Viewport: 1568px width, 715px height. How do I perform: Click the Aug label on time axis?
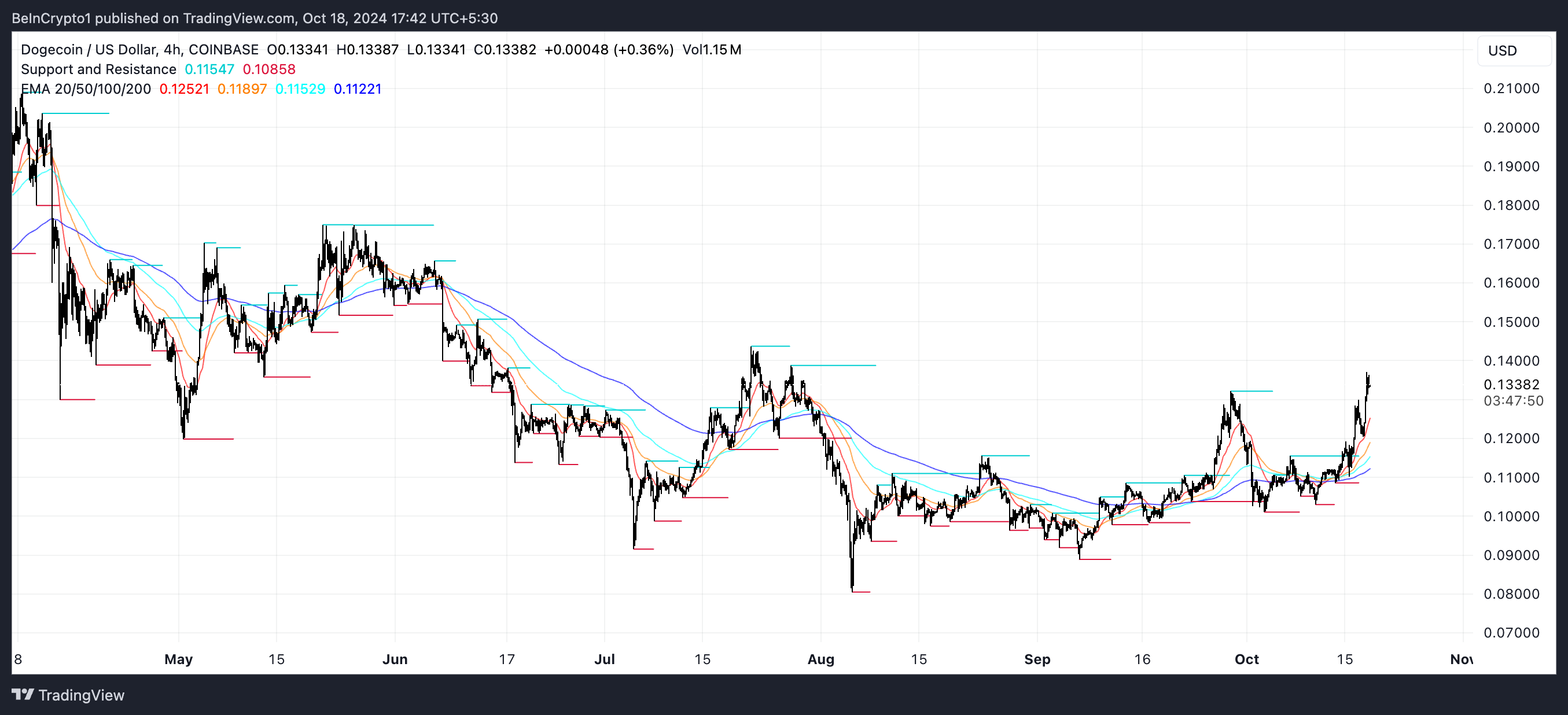coord(820,659)
